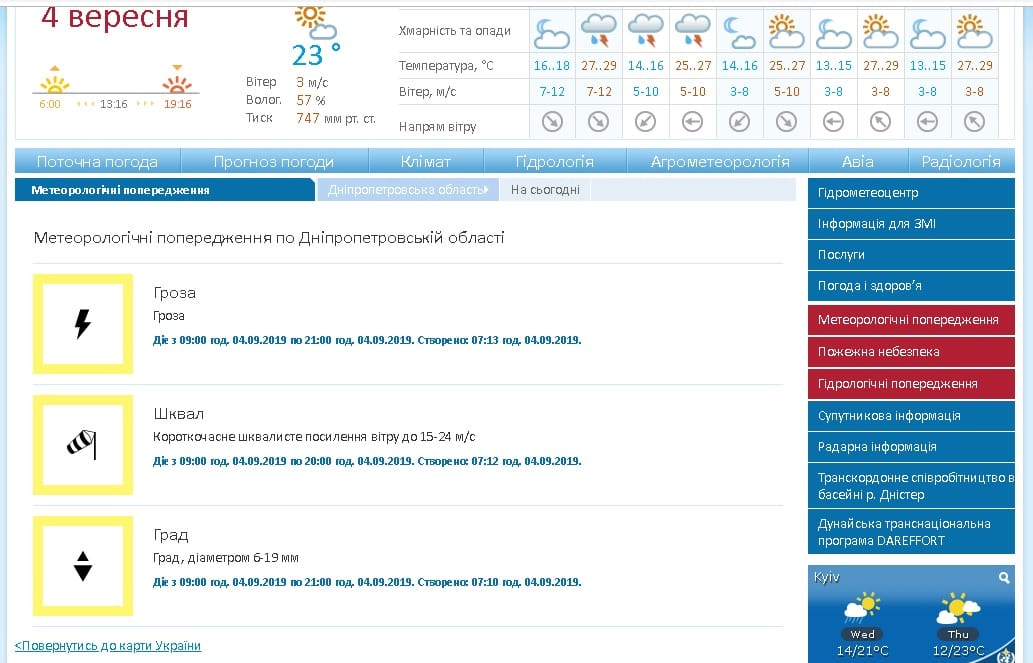The height and width of the screenshot is (663, 1033).
Task: Click the last wind direction arrow in row
Action: point(974,121)
